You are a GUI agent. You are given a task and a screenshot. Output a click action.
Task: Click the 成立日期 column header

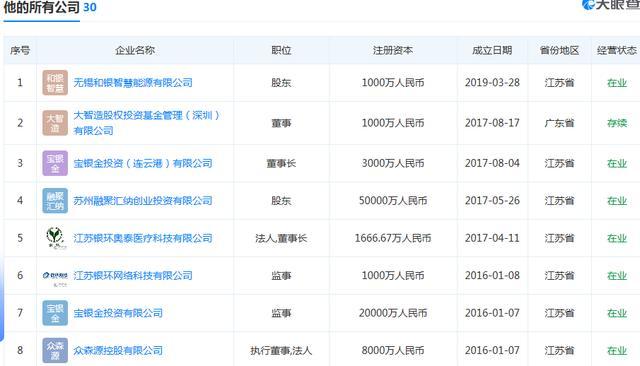pyautogui.click(x=492, y=51)
